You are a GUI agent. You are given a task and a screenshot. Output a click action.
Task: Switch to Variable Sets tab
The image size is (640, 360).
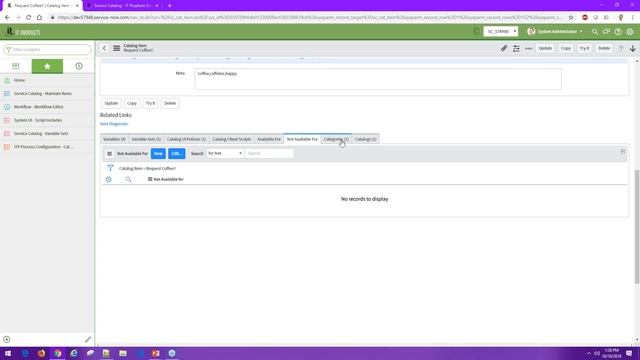point(146,139)
